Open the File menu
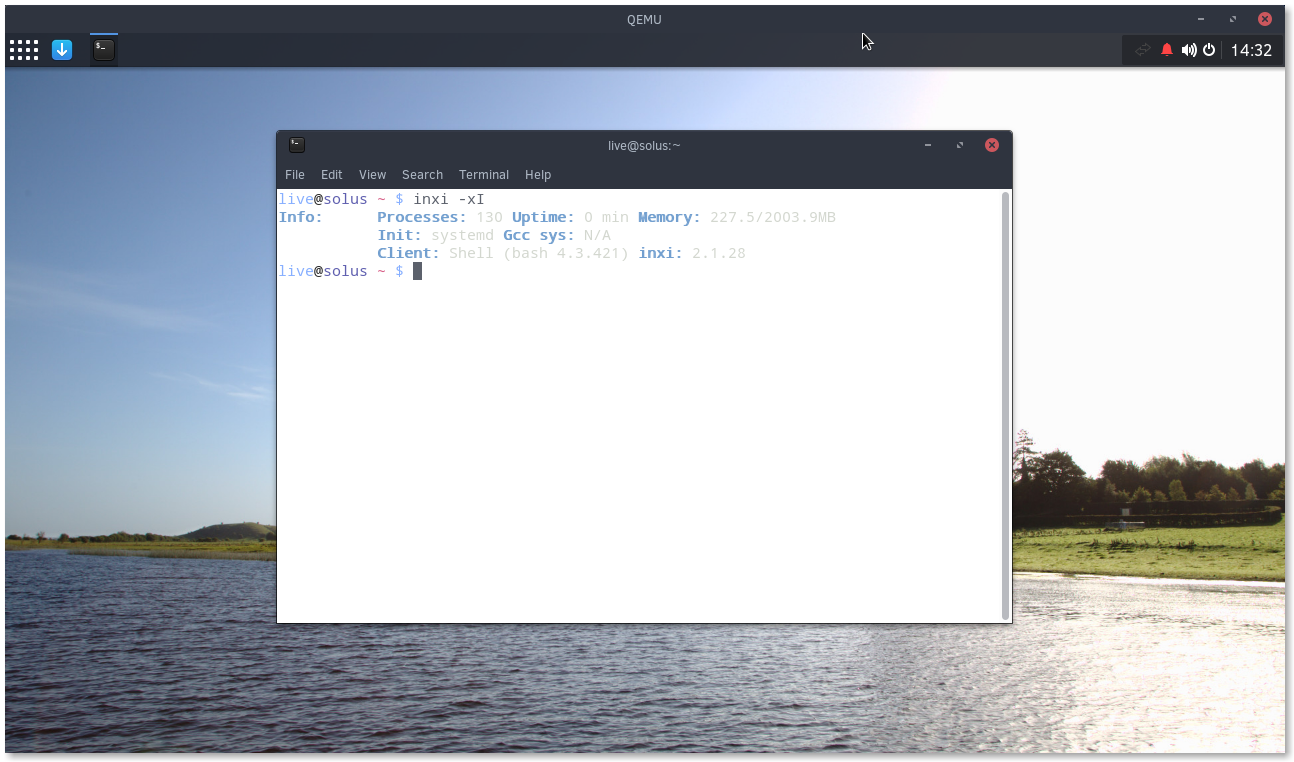This screenshot has width=1294, height=762. [295, 175]
